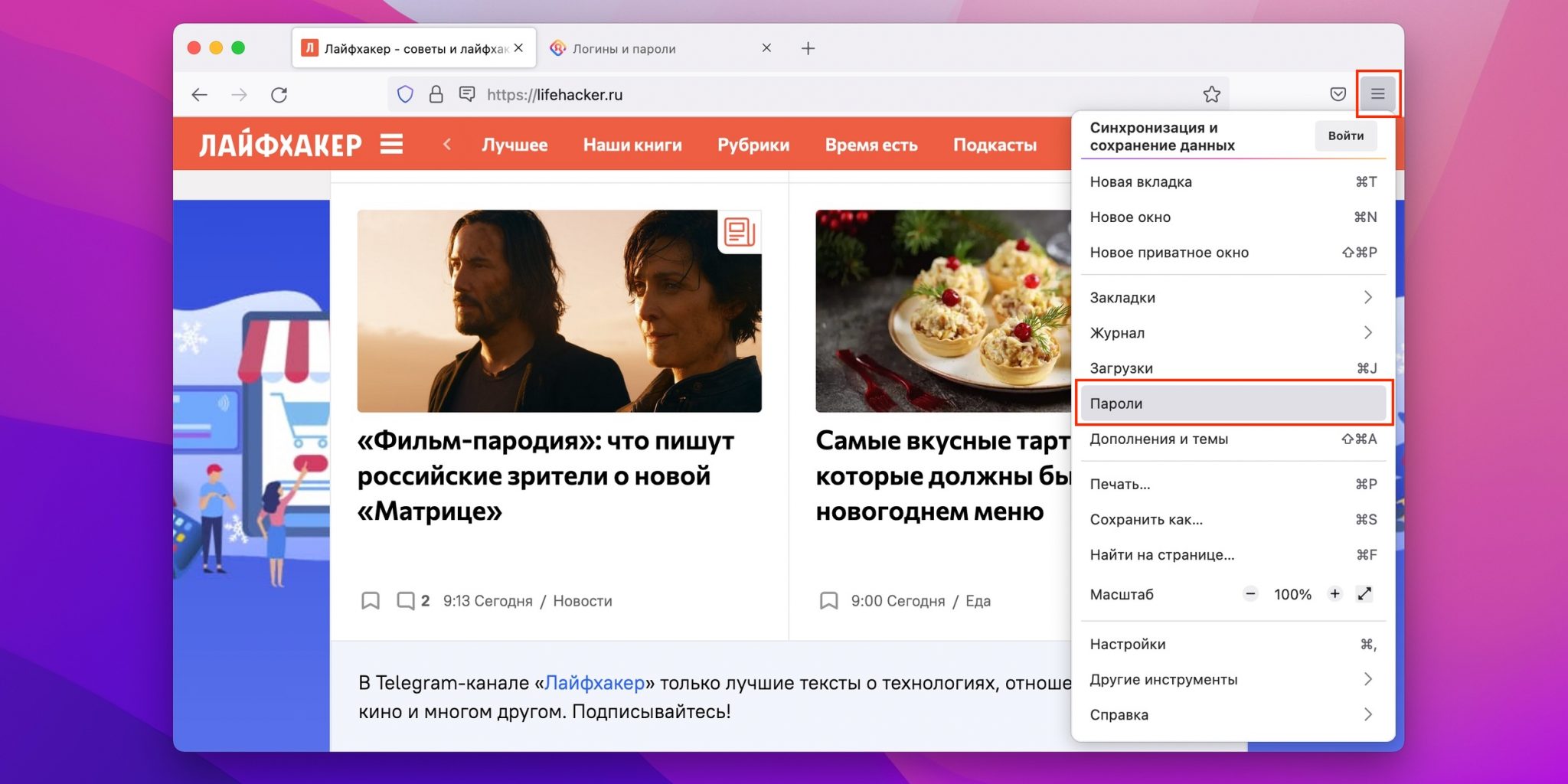Increase zoom with the plus button

click(x=1334, y=593)
